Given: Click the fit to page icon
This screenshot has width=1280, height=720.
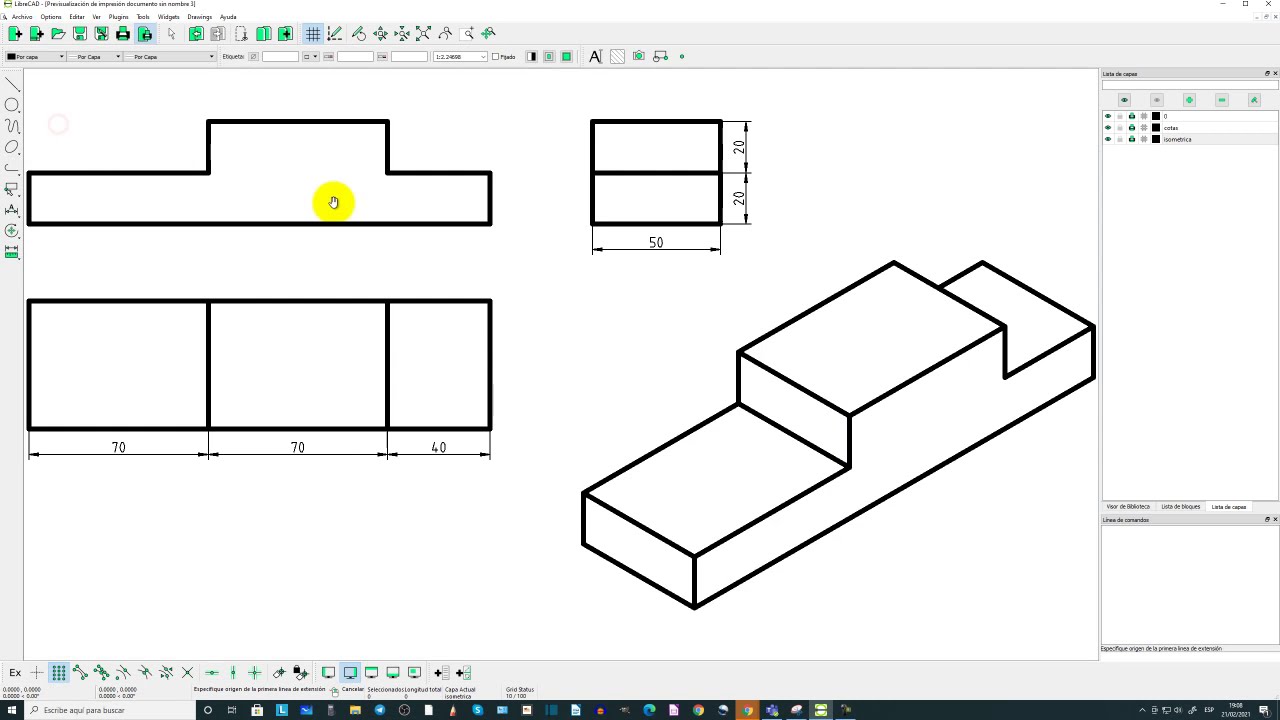Looking at the screenshot, I should click(566, 57).
